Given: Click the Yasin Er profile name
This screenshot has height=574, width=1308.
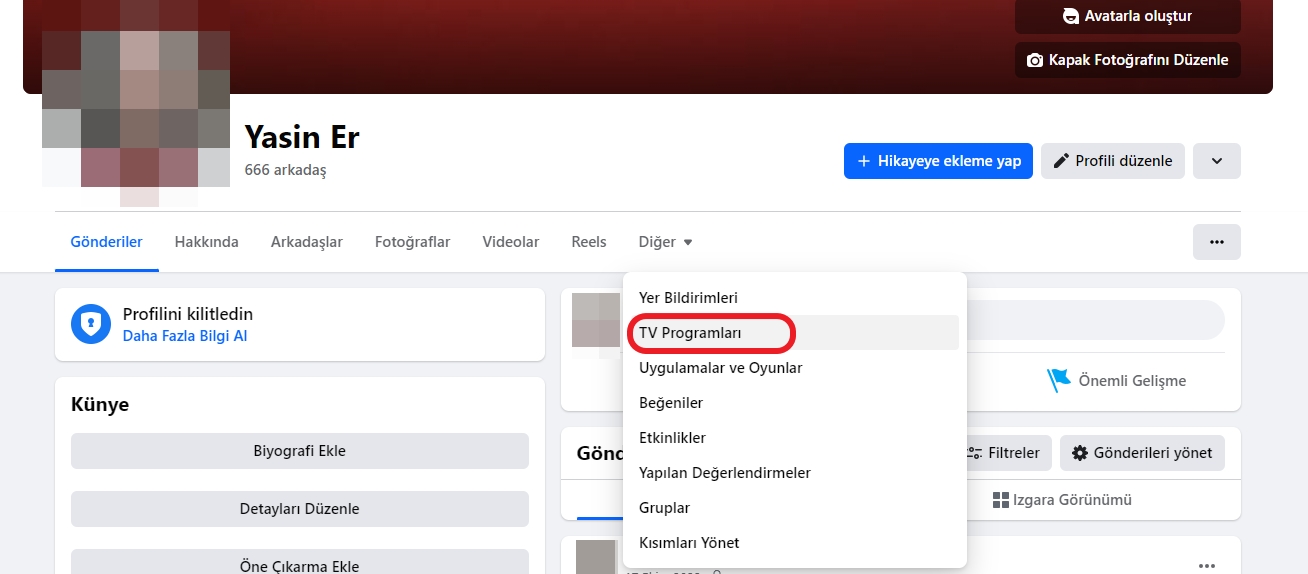Looking at the screenshot, I should 302,136.
